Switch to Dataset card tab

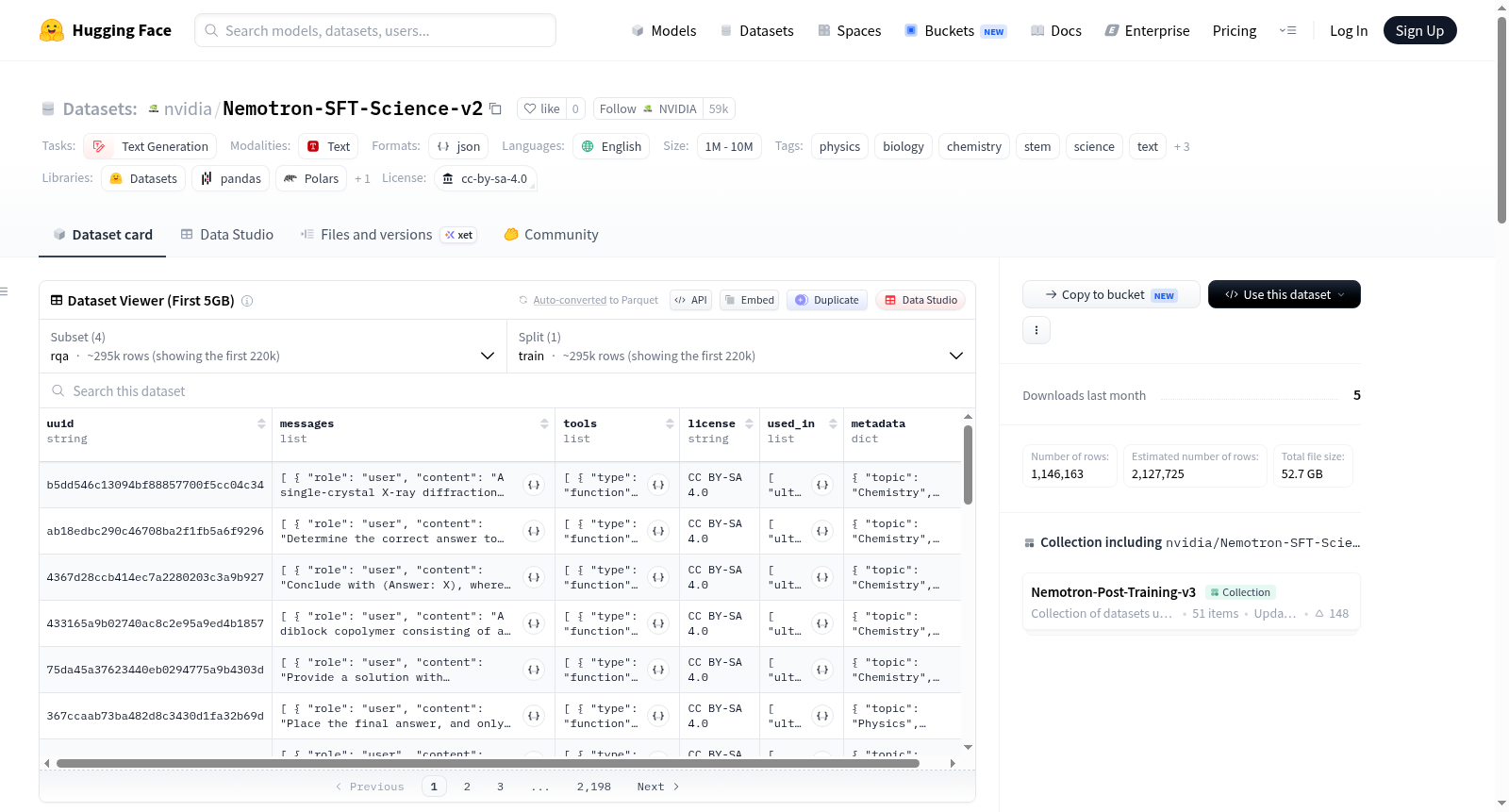point(102,235)
